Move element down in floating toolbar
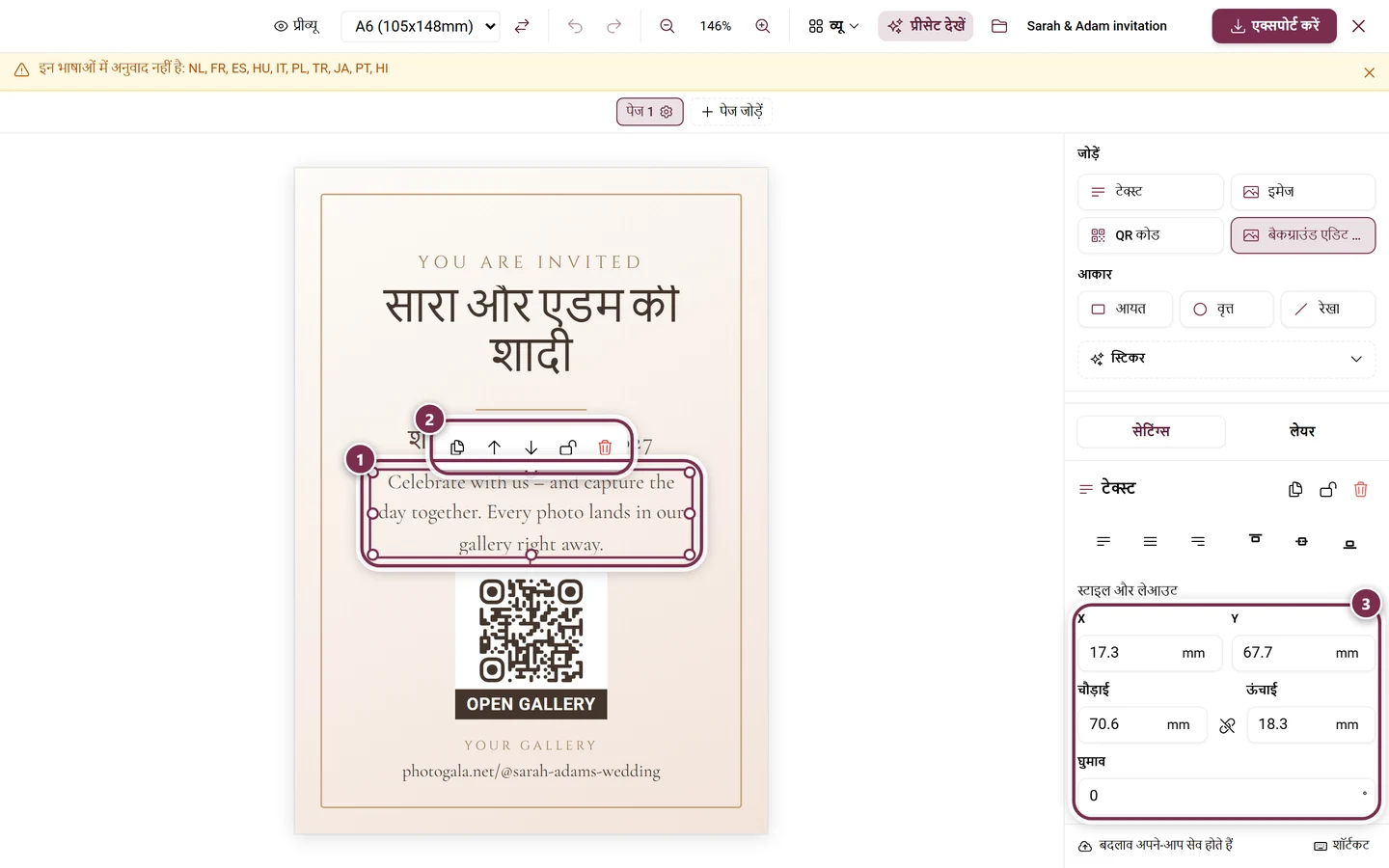Image resolution: width=1389 pixels, height=868 pixels. click(x=531, y=448)
